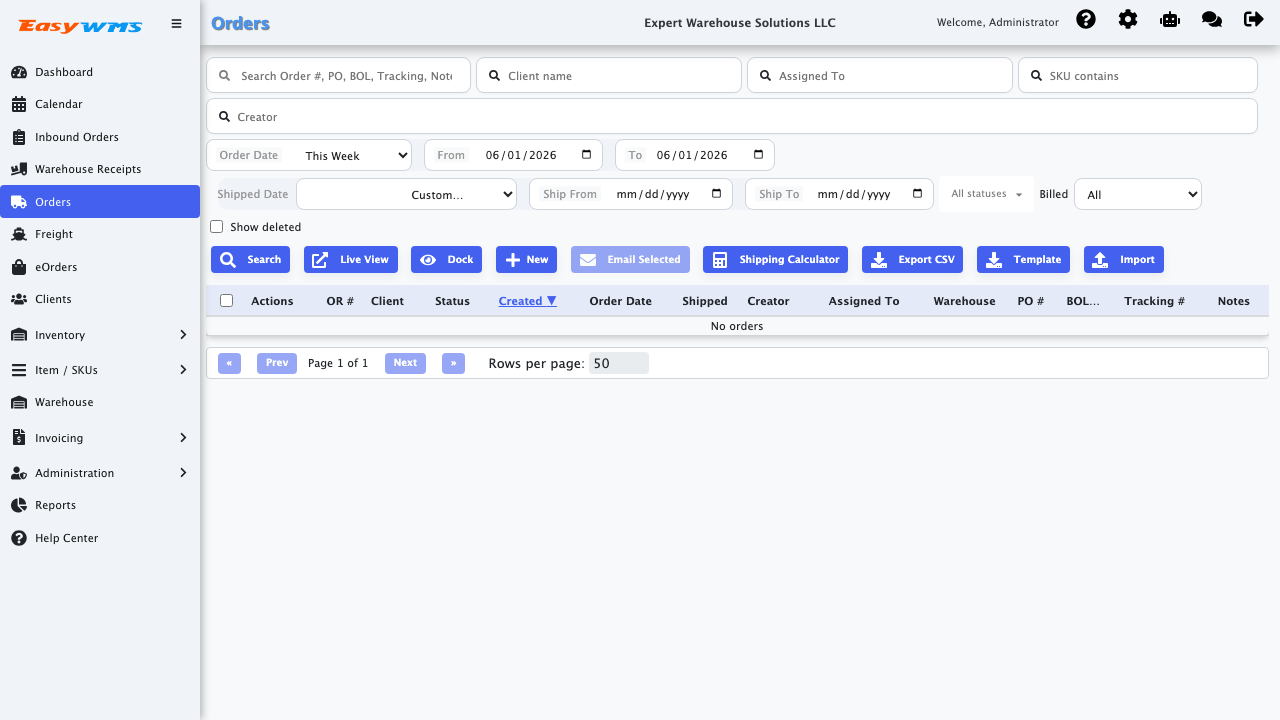Click the Warehouse column header
Screen dimensions: 1280x720
[x=964, y=301]
